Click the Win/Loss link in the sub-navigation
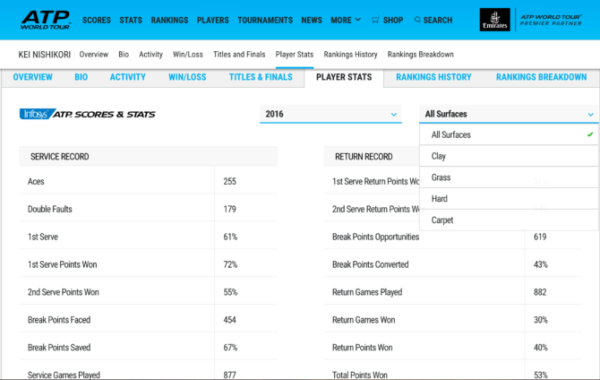Screen dimensions: 600x380 click(x=188, y=54)
